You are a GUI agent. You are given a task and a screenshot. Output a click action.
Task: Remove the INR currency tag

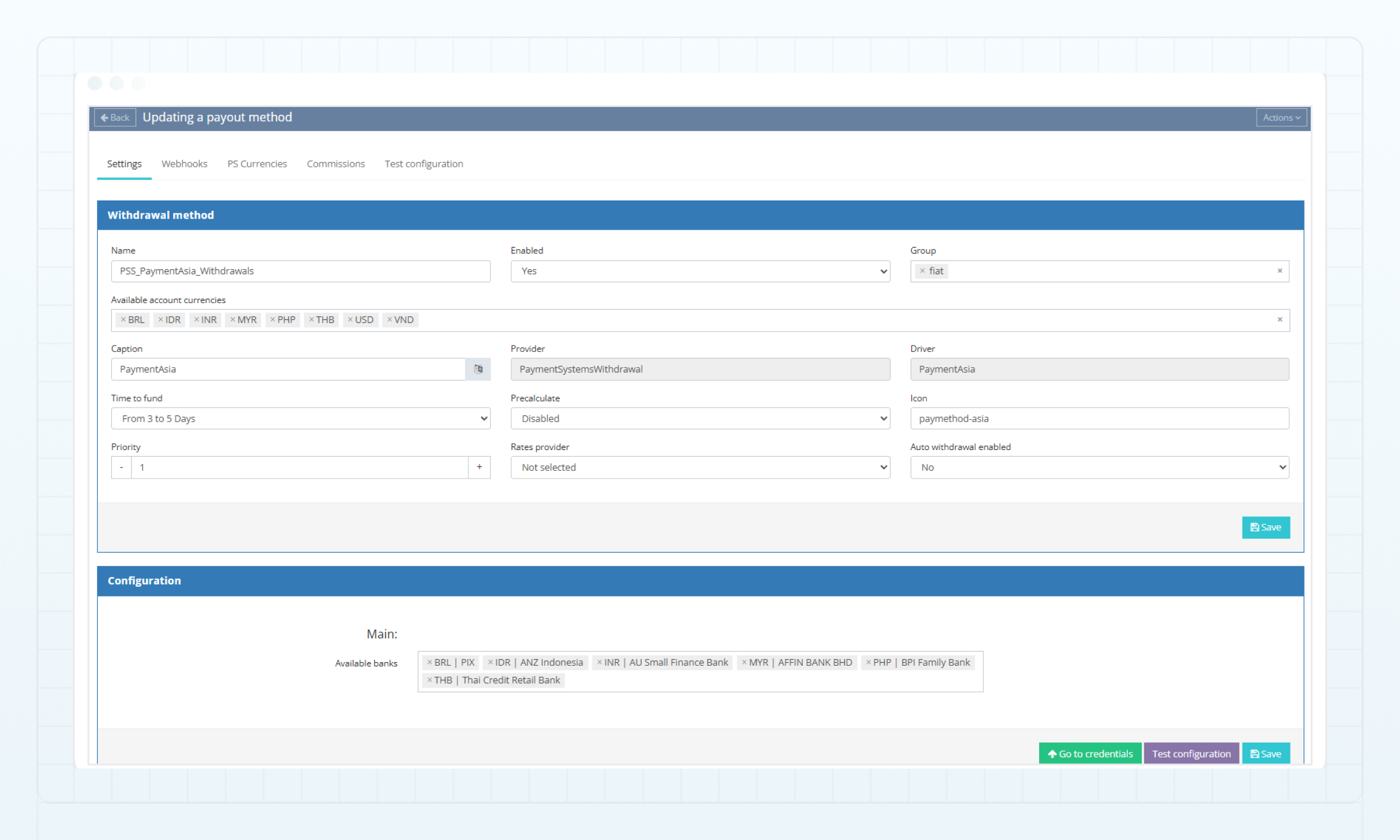click(x=196, y=319)
